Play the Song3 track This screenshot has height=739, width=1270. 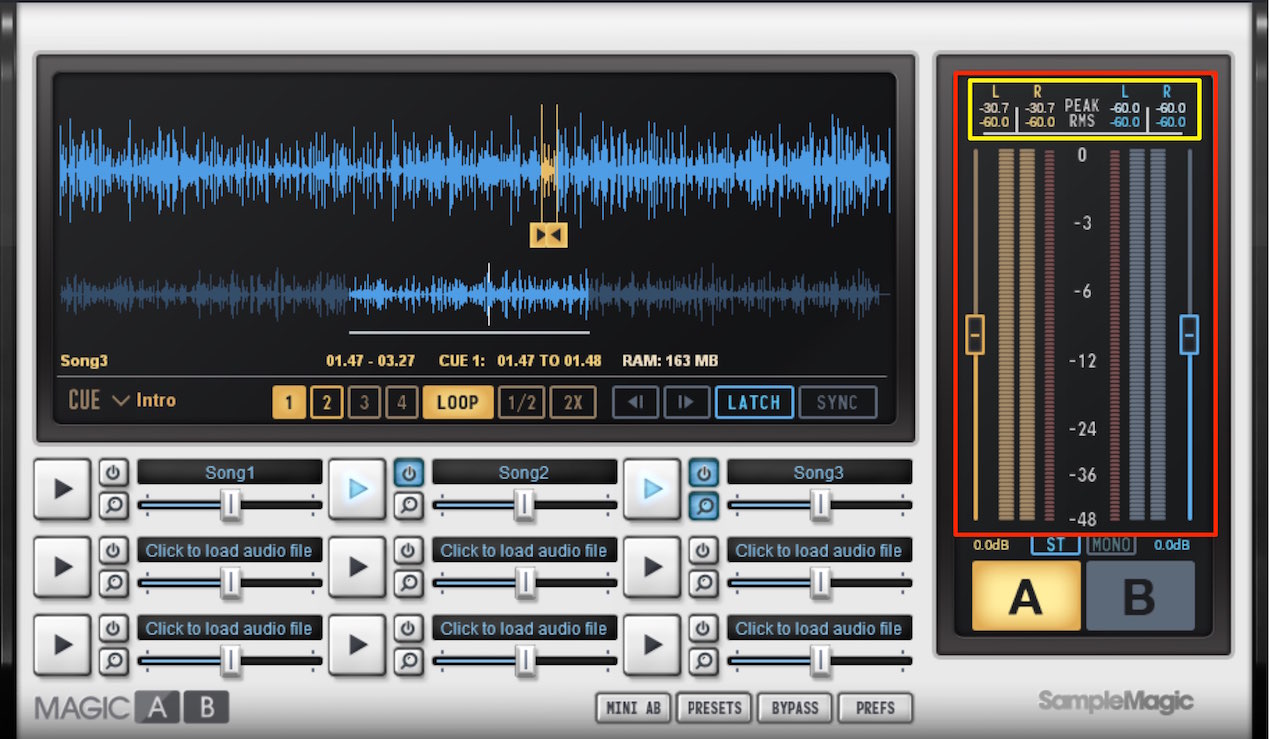[x=652, y=488]
